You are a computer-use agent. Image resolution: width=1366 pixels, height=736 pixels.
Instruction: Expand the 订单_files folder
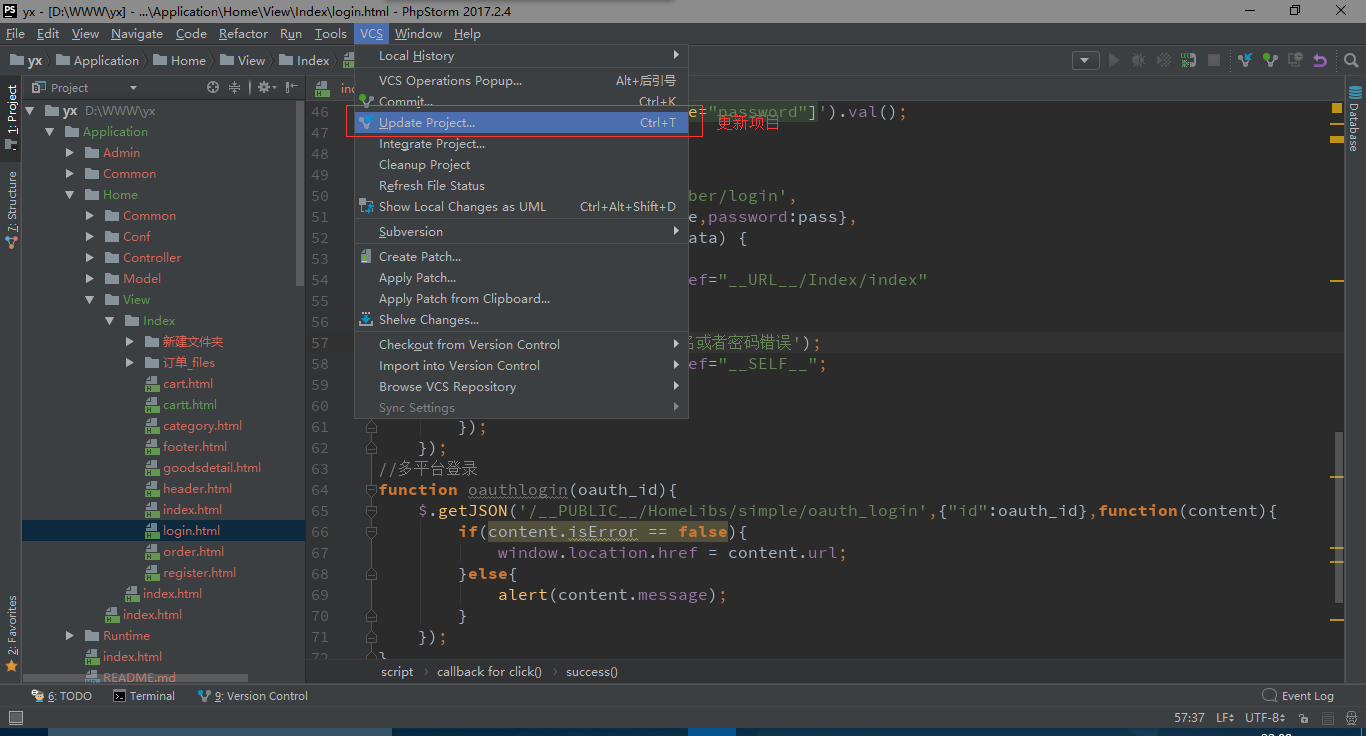[130, 363]
